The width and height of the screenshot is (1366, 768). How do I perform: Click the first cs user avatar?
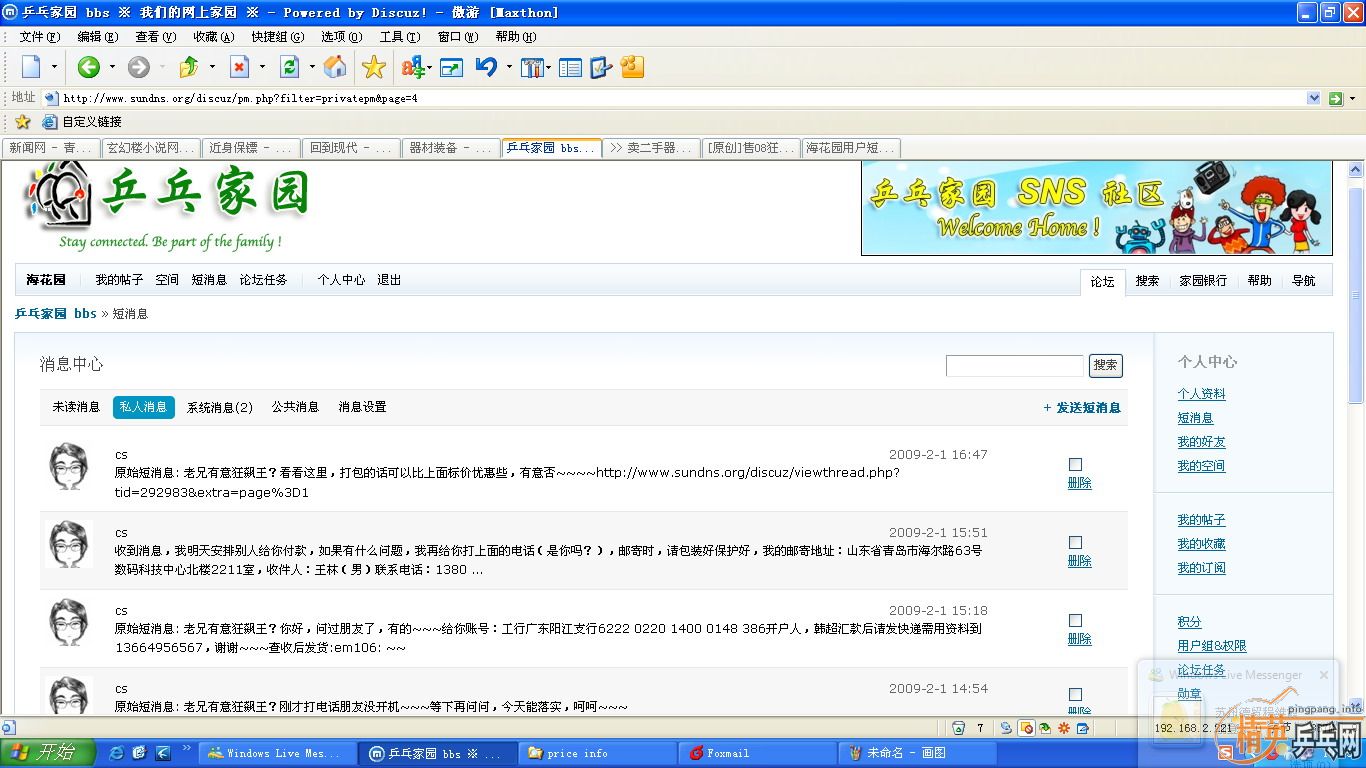click(x=68, y=466)
